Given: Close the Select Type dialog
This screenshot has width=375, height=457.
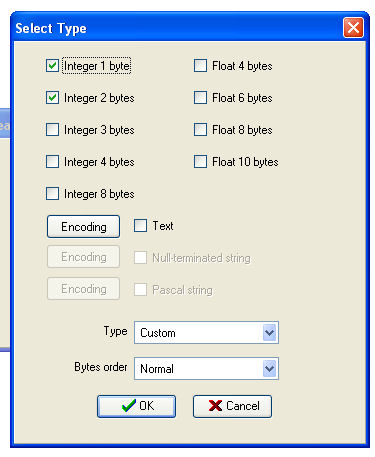Looking at the screenshot, I should (353, 28).
